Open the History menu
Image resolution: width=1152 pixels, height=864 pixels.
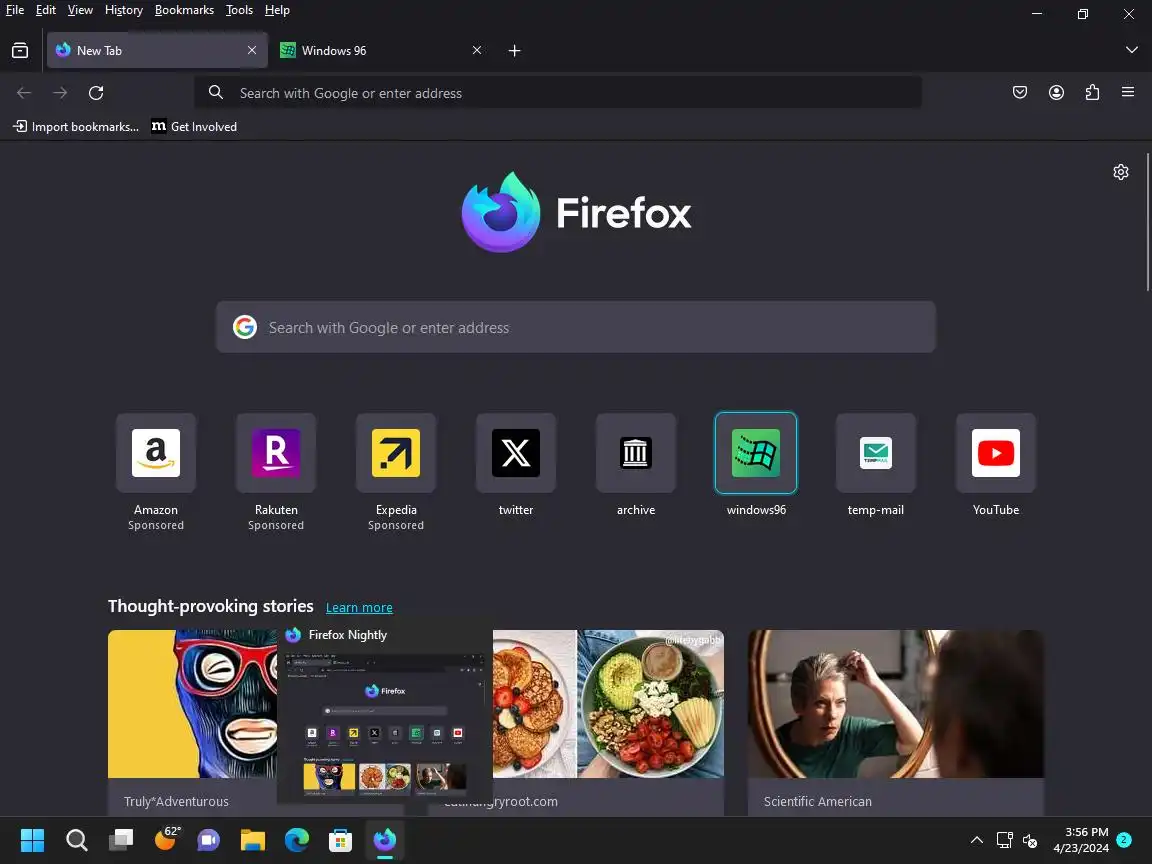click(x=123, y=10)
